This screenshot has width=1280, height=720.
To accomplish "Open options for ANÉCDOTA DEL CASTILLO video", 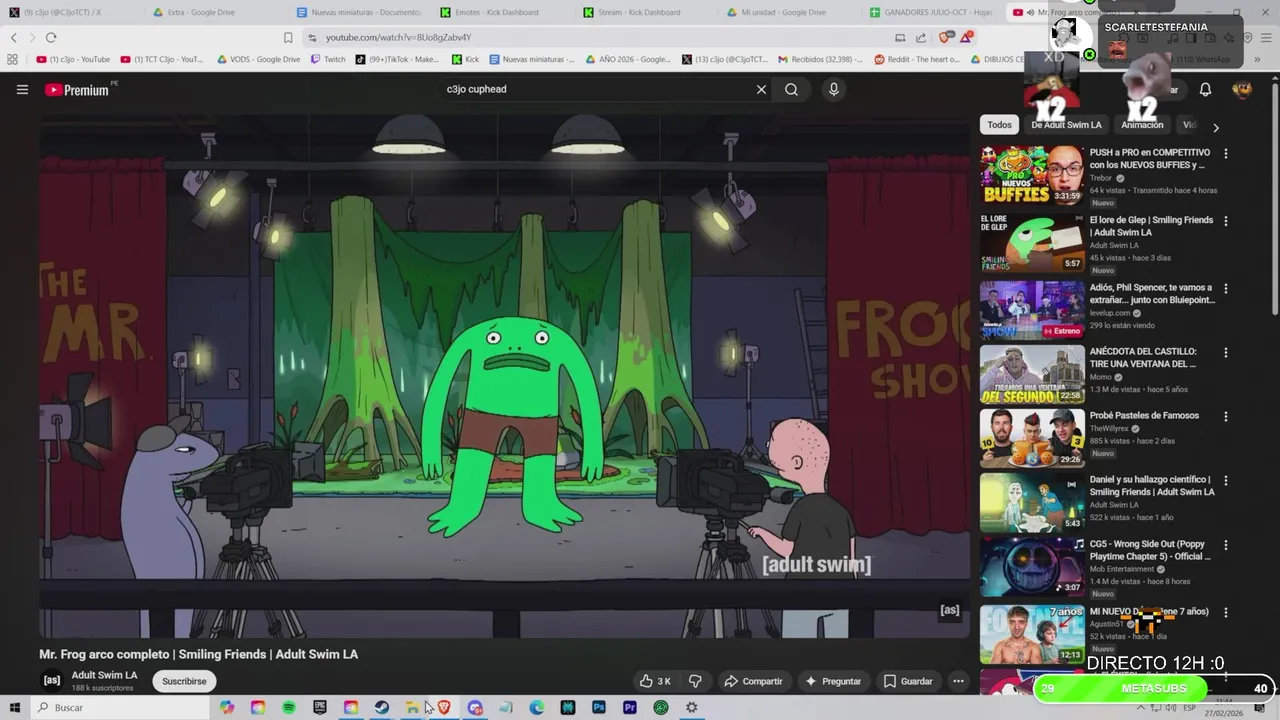I will [1226, 353].
